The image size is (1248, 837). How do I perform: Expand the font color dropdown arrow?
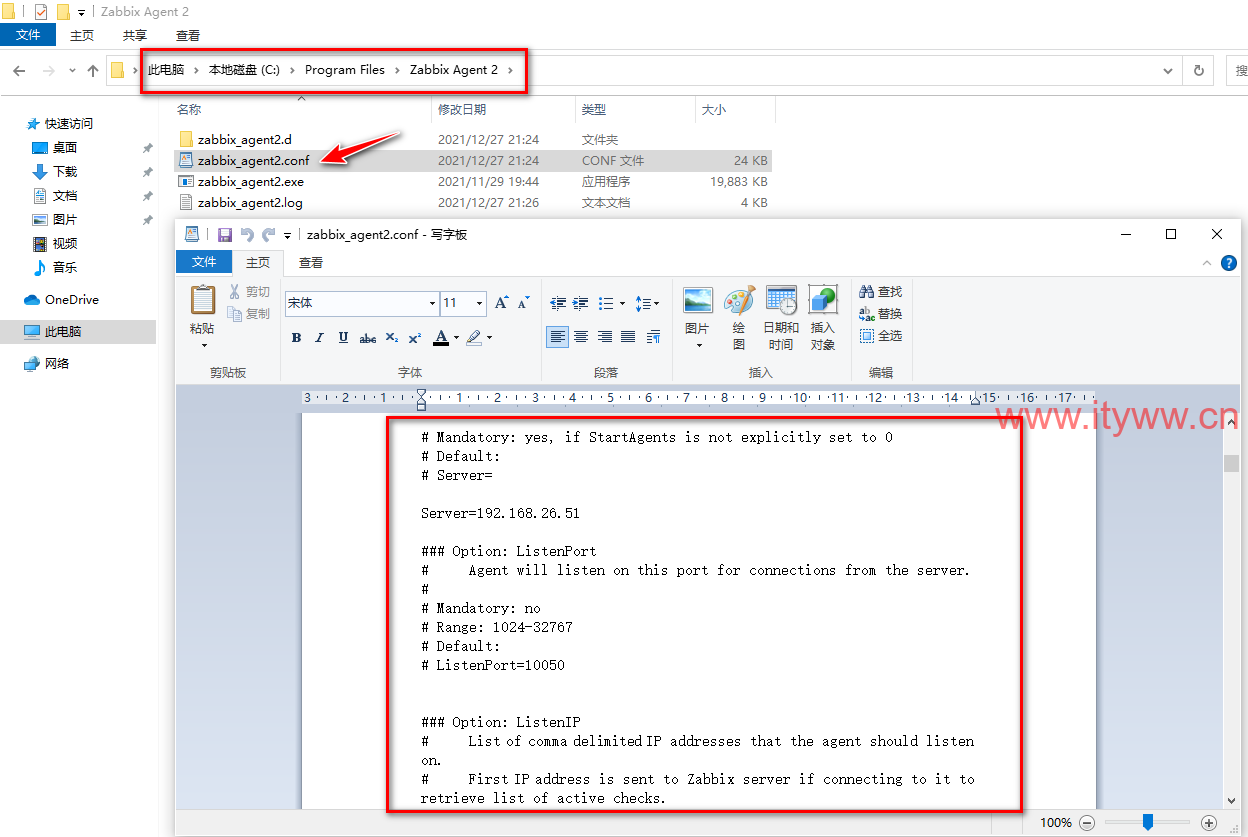pyautogui.click(x=457, y=338)
